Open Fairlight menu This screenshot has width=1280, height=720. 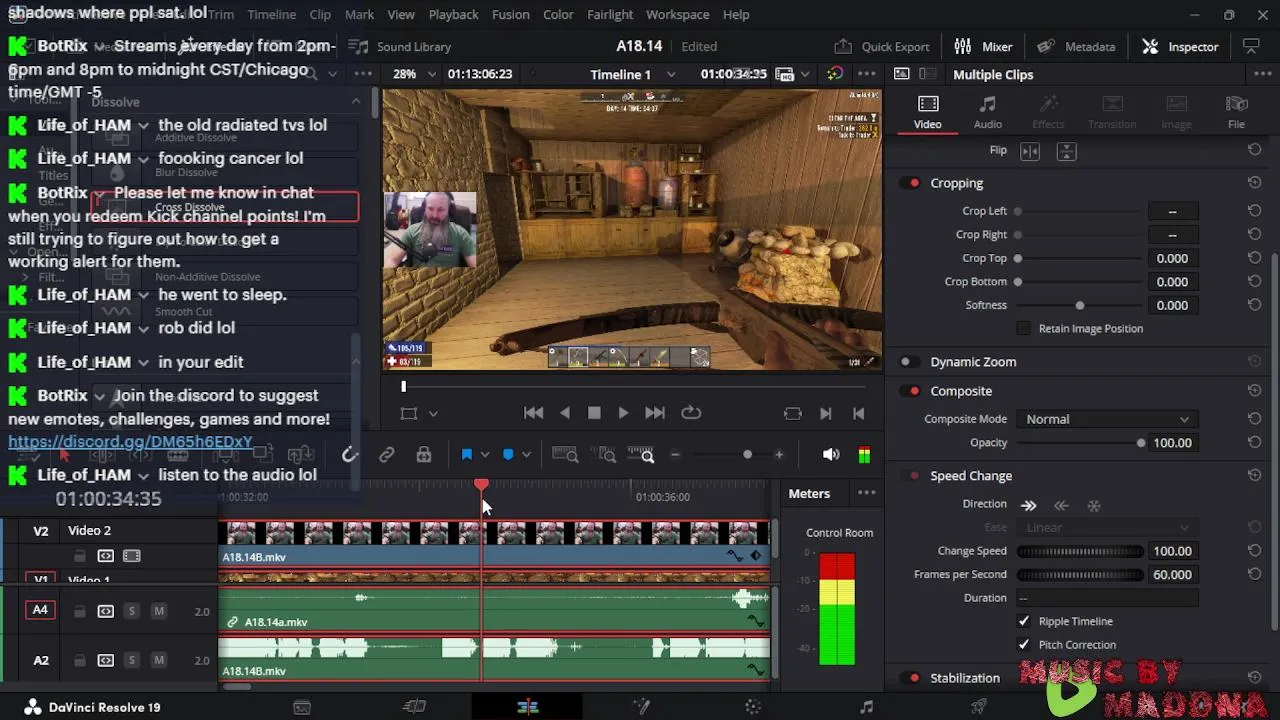pyautogui.click(x=610, y=14)
